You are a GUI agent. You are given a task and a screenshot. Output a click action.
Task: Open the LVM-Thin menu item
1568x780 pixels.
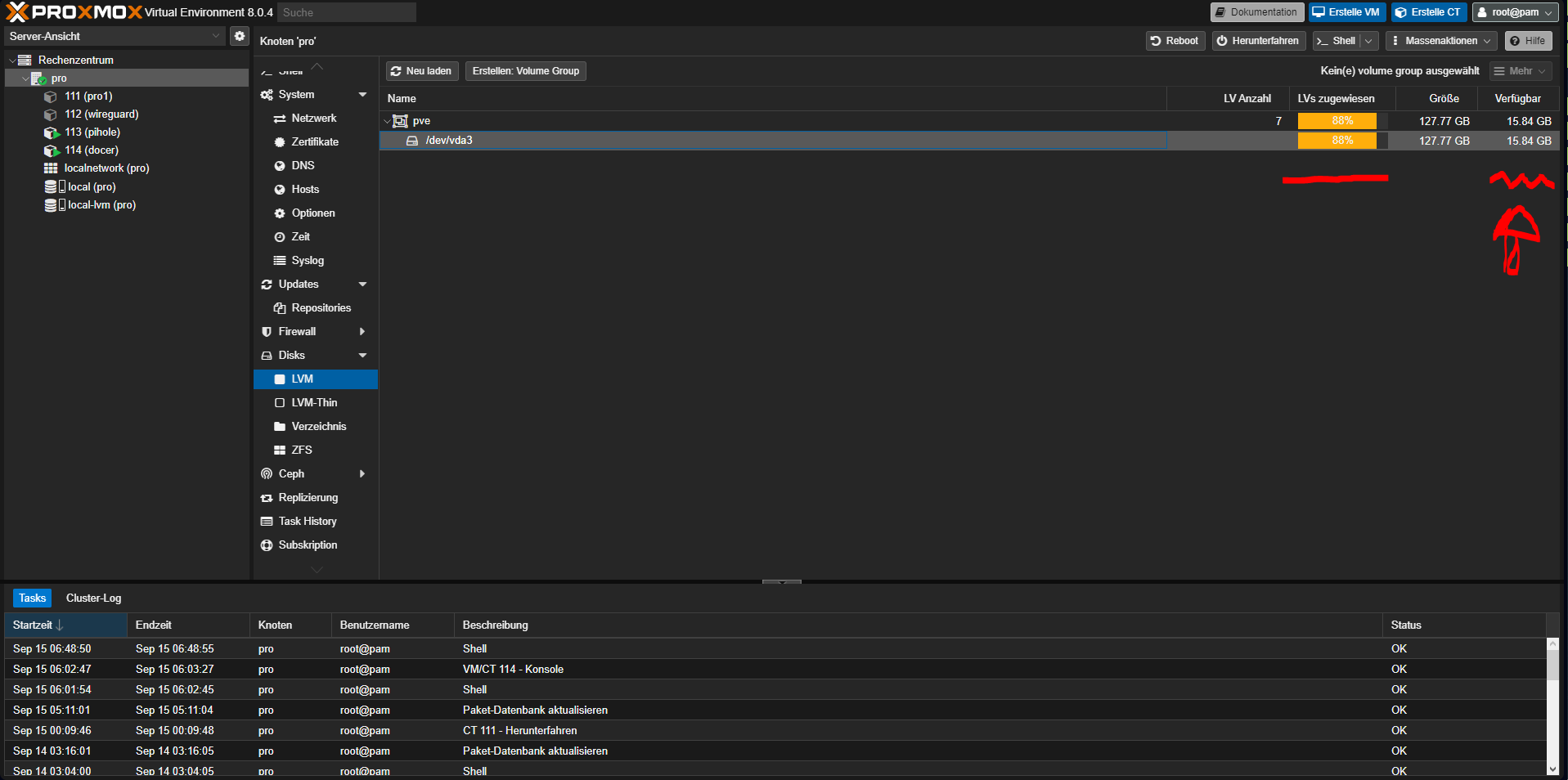click(316, 403)
